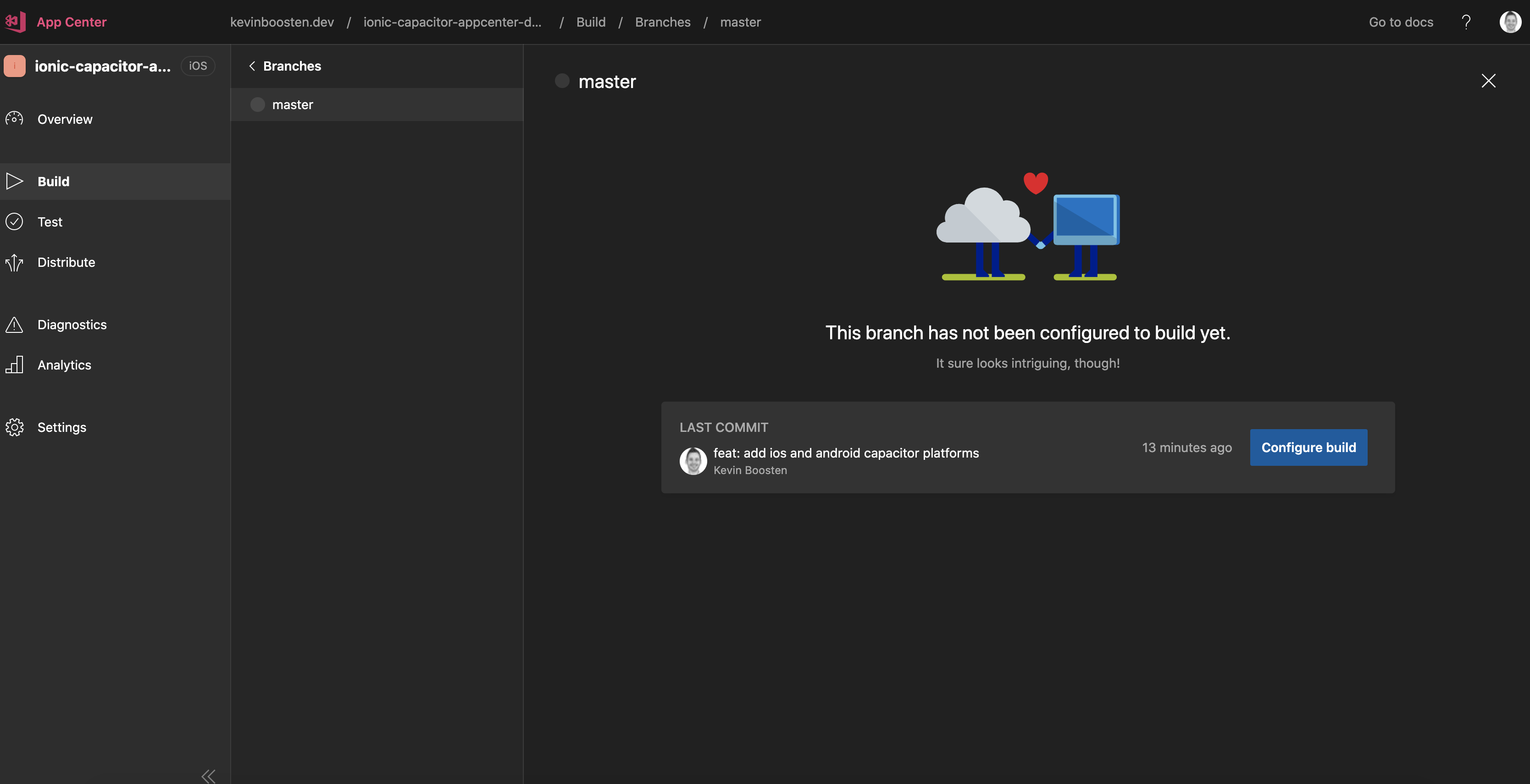Click the iOS platform badge
The width and height of the screenshot is (1530, 784).
click(198, 66)
